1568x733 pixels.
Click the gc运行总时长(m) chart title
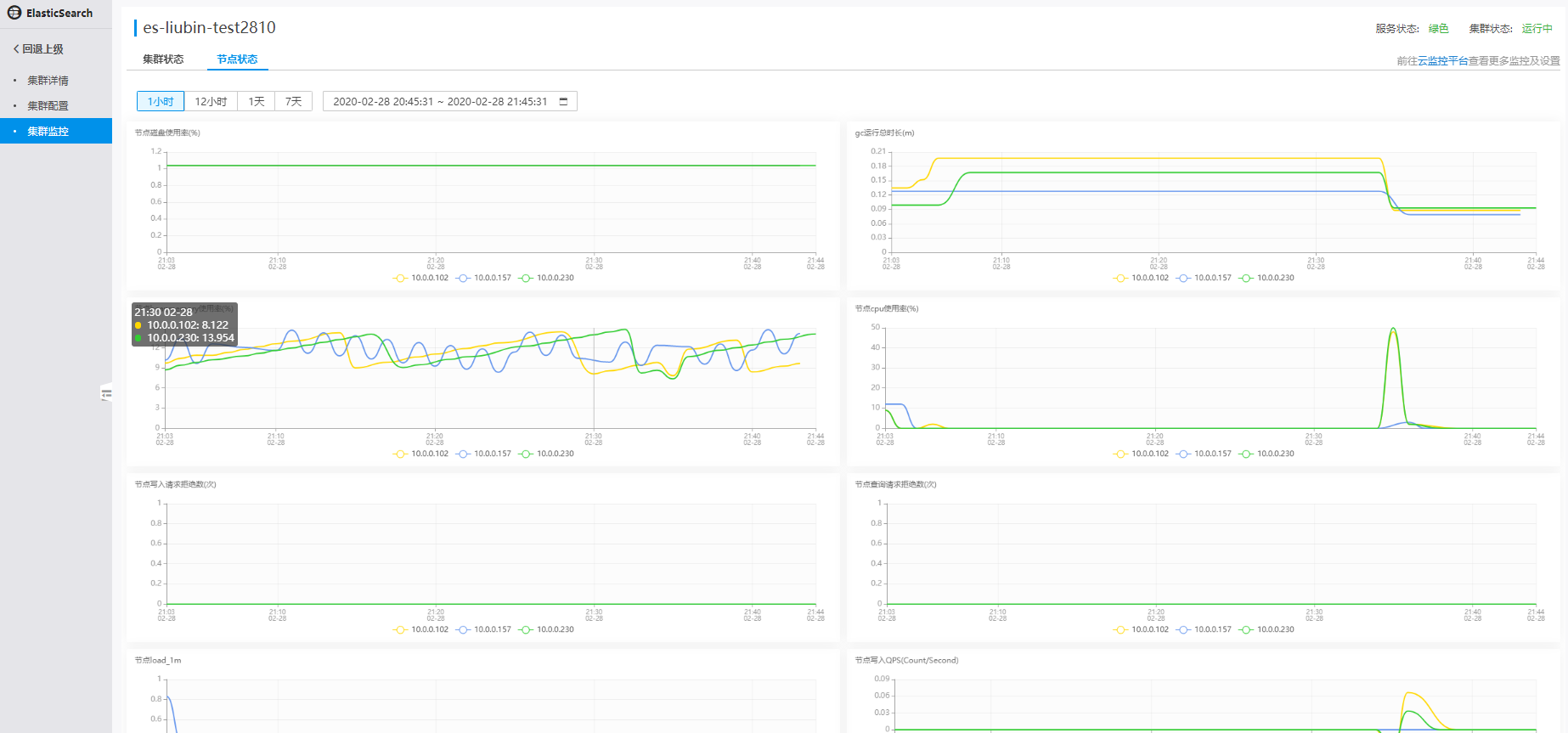pos(884,133)
